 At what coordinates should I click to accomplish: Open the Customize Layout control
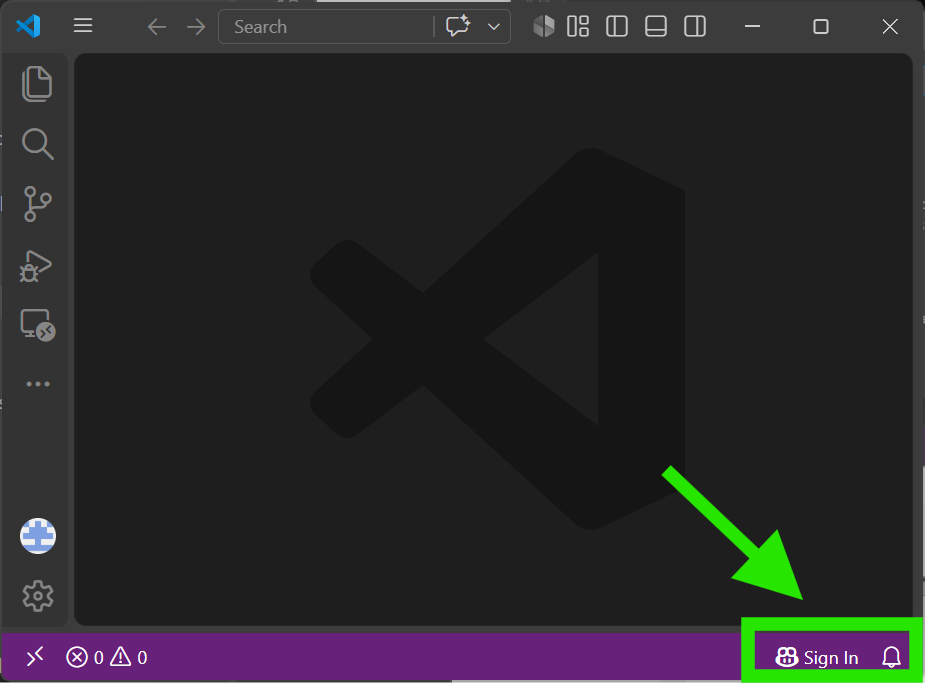click(x=578, y=27)
